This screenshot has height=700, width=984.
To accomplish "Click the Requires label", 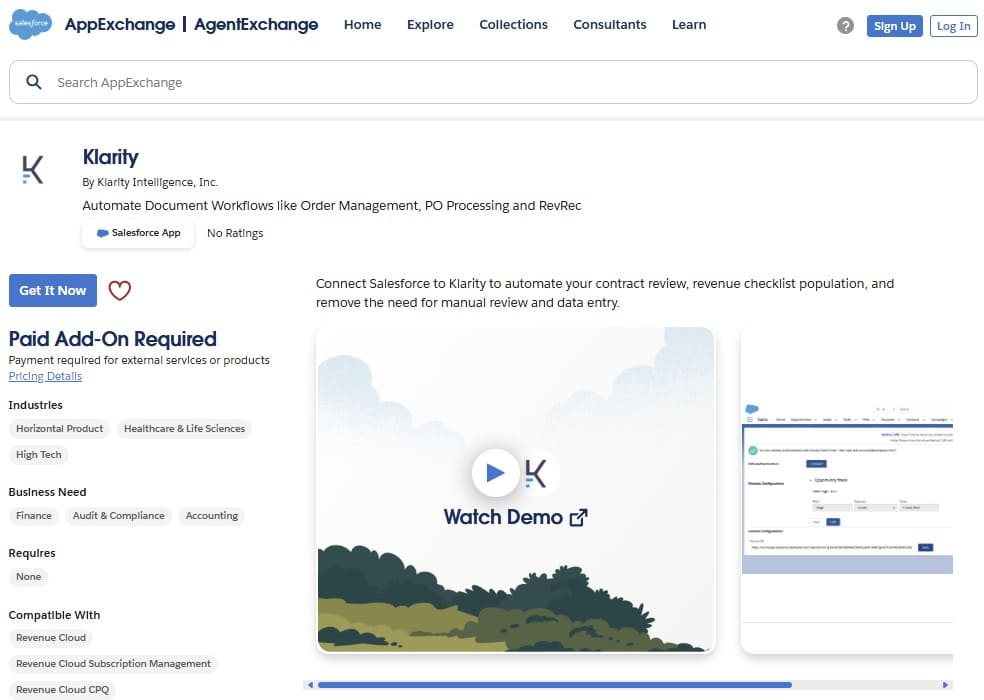I will pos(32,553).
